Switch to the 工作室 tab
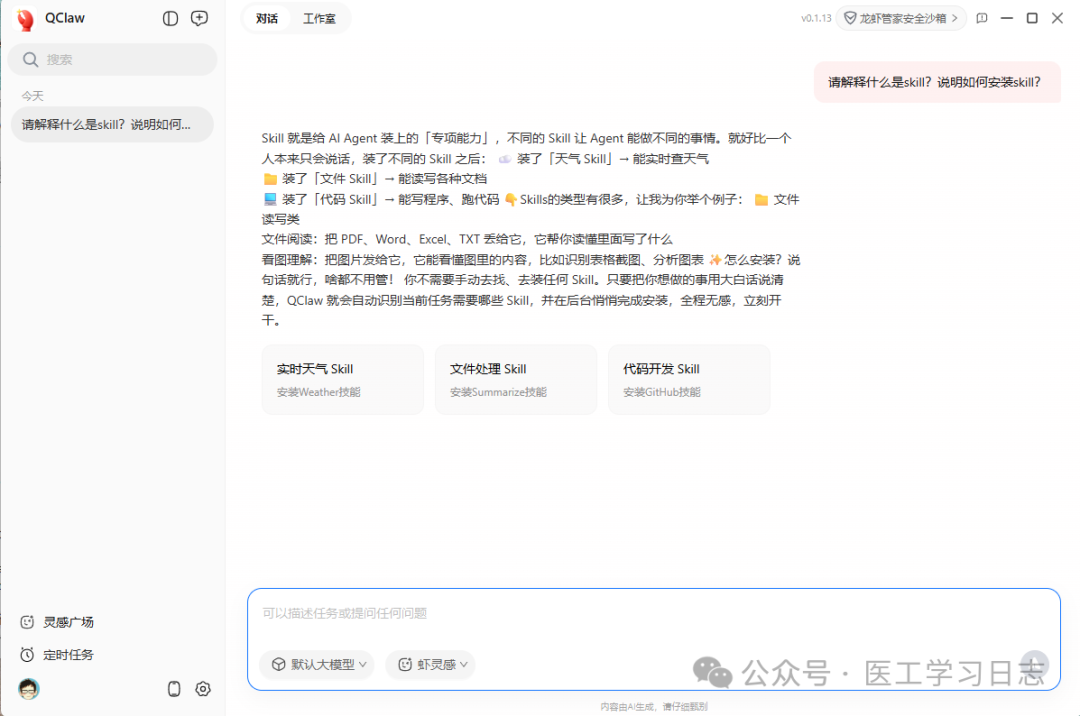1080x716 pixels. [319, 18]
